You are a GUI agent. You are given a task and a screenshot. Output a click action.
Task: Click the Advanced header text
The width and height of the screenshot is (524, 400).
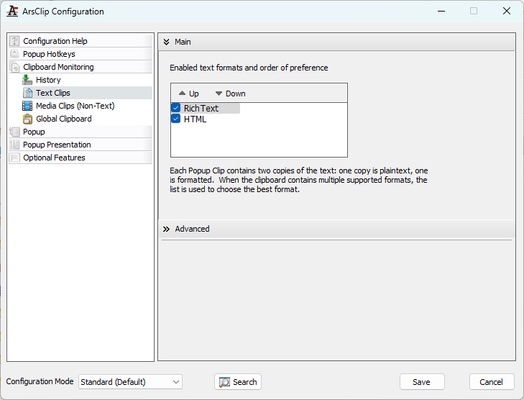[x=192, y=229]
